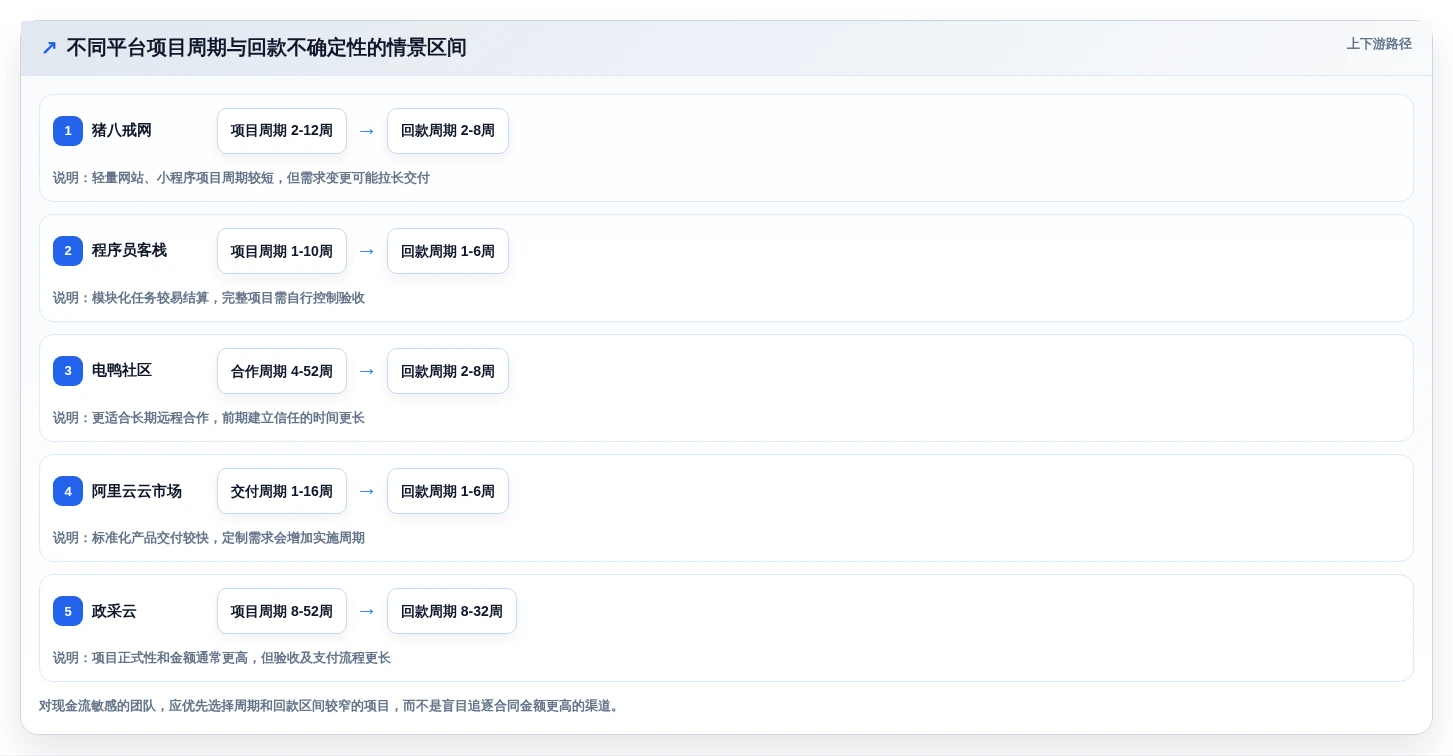Select number badge 1 for 猪八戒网

[68, 131]
